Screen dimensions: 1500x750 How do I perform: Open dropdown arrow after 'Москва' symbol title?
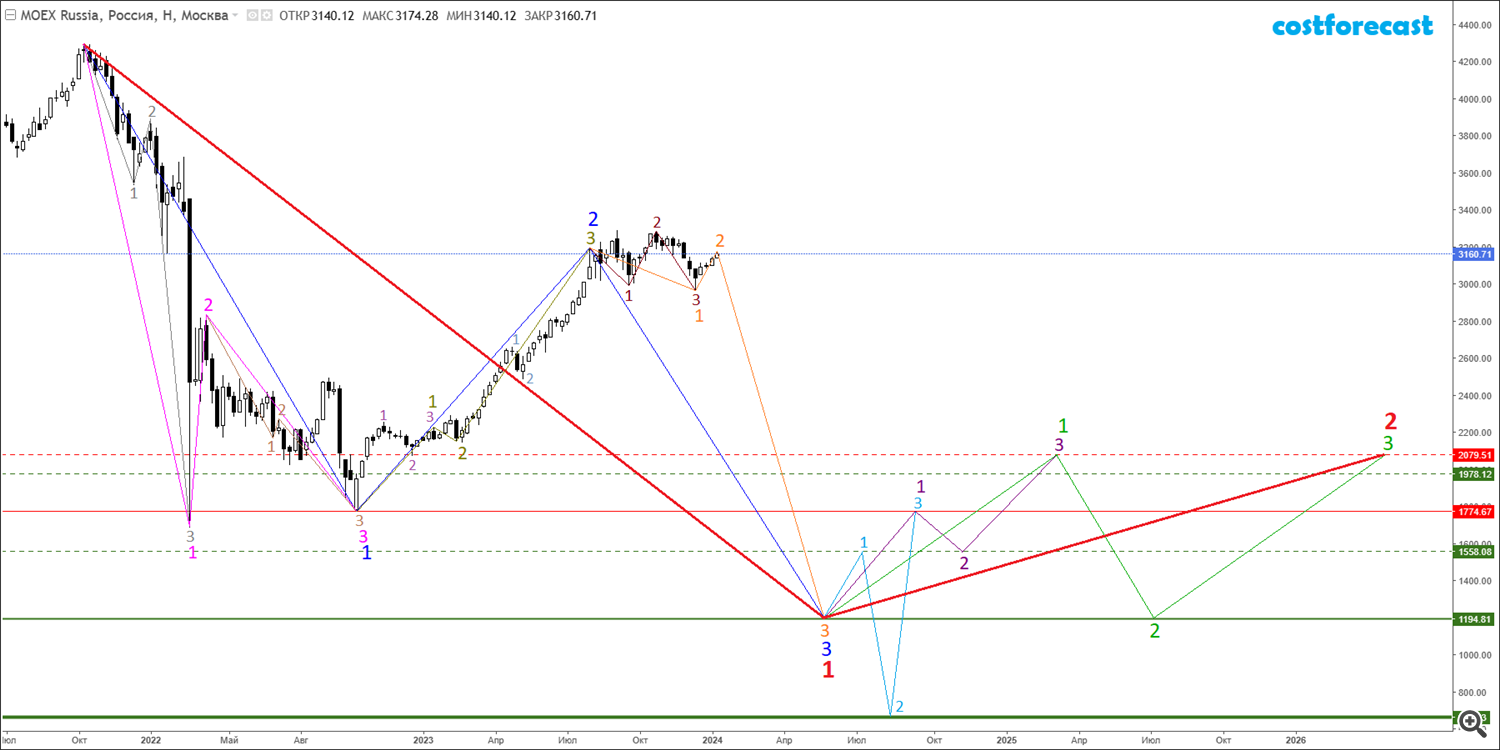[x=235, y=15]
